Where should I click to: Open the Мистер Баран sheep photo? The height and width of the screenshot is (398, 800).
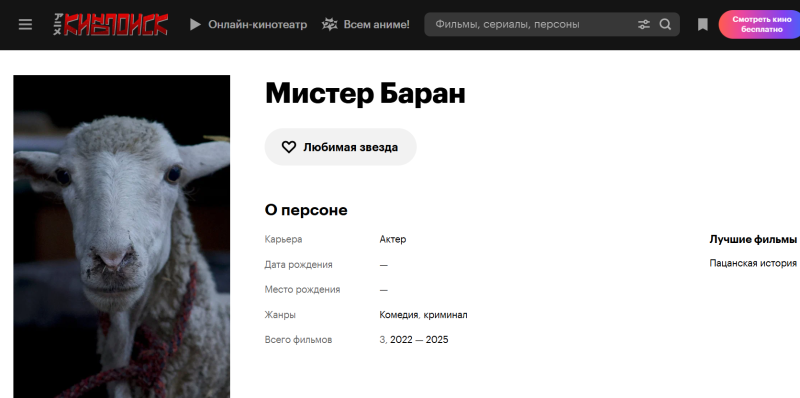click(x=121, y=236)
